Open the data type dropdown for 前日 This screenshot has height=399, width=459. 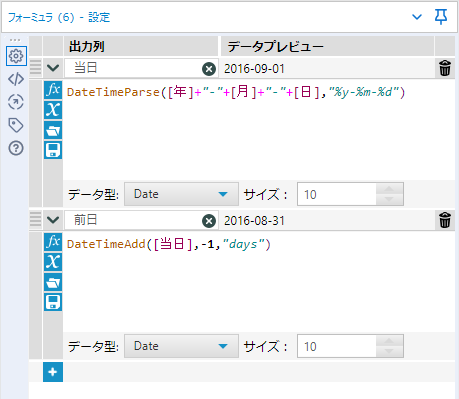(181, 346)
